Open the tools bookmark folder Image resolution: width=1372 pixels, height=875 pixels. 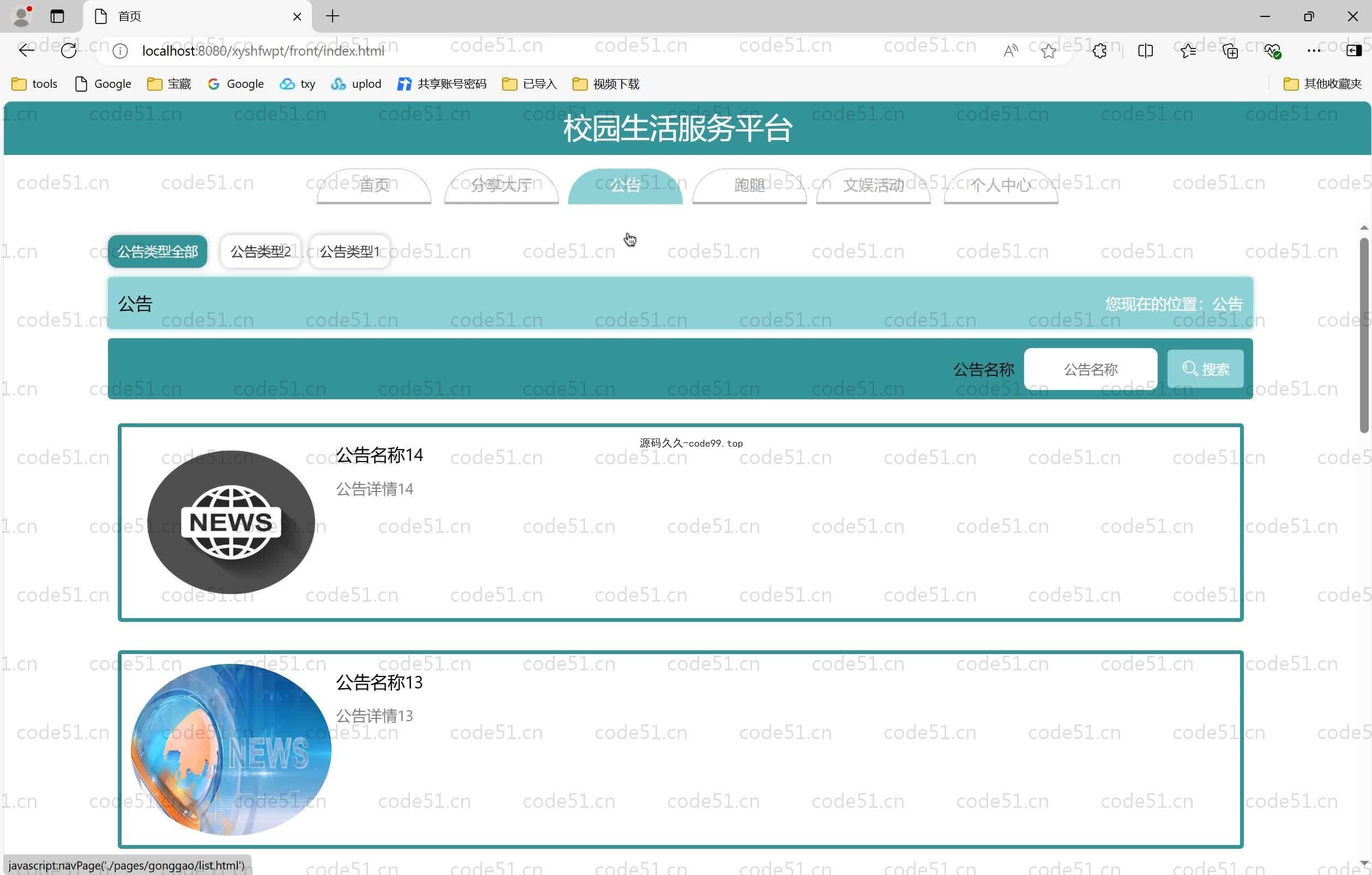pyautogui.click(x=35, y=84)
